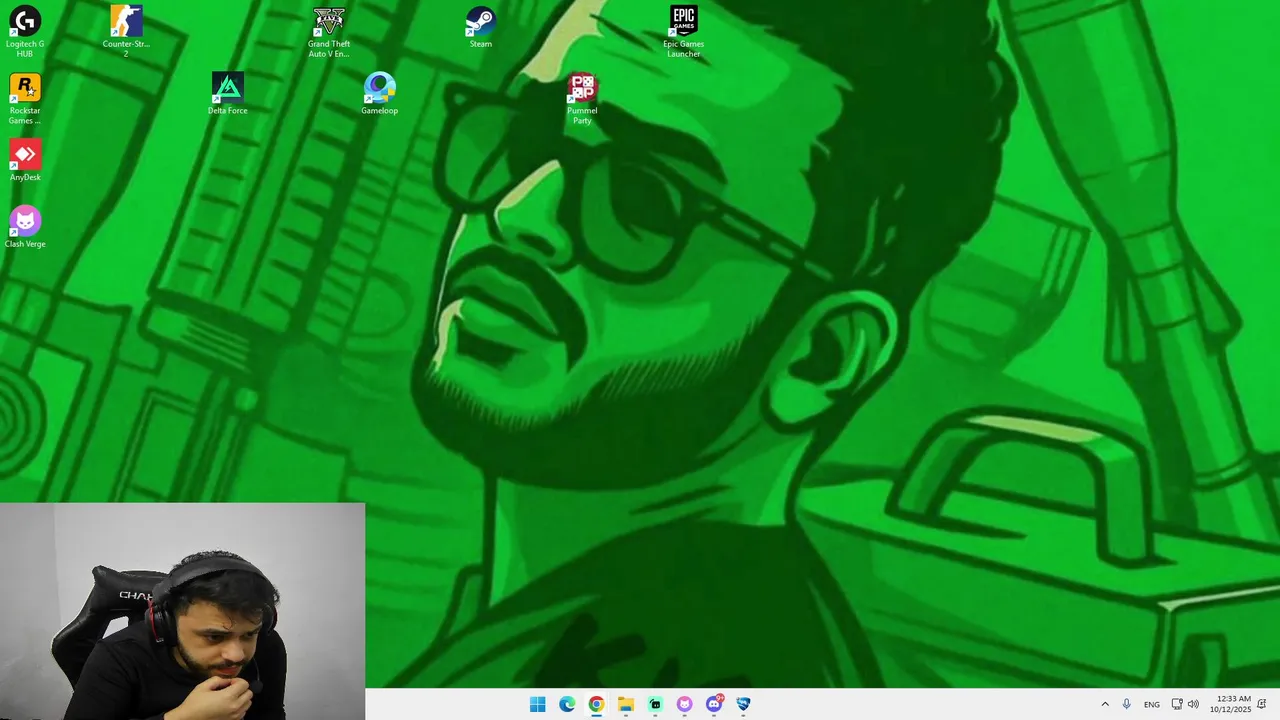This screenshot has height=720, width=1280.
Task: Click the webcam overlay video feed
Action: 182,611
